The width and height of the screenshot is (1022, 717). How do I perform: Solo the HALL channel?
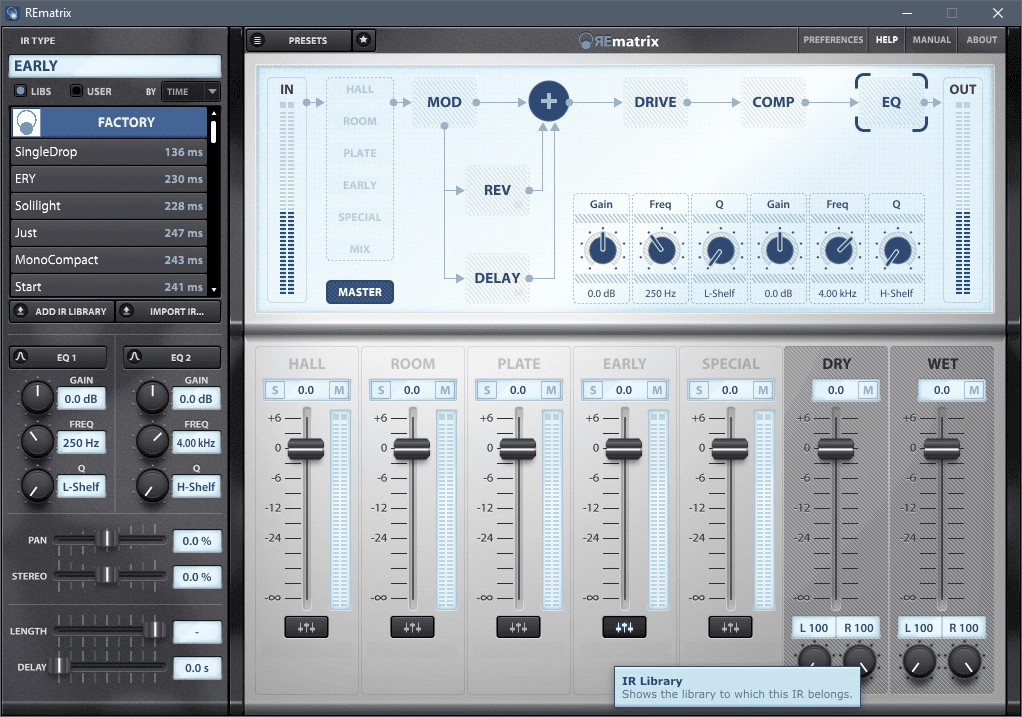(x=274, y=390)
